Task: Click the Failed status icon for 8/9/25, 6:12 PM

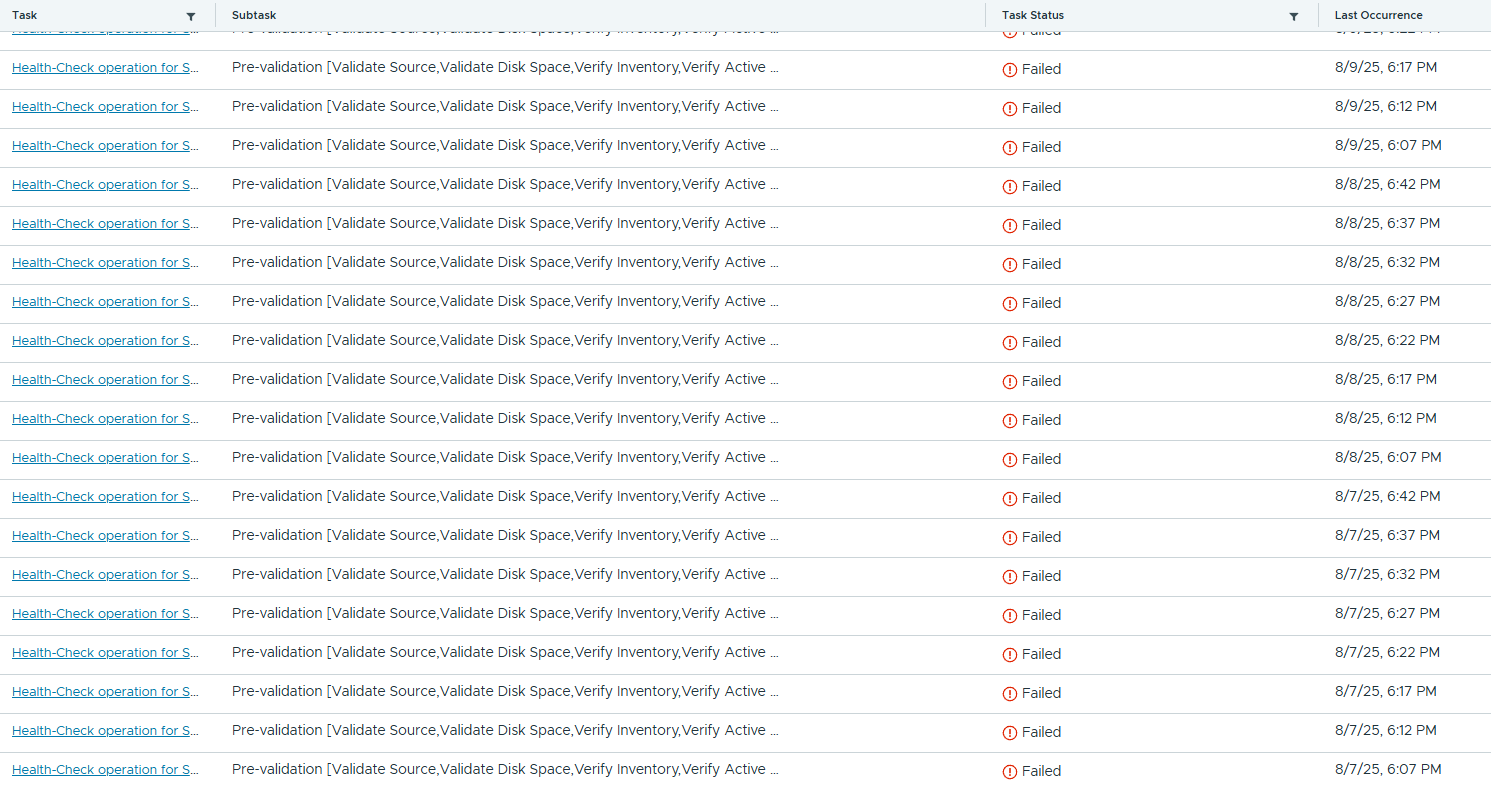Action: tap(1010, 109)
